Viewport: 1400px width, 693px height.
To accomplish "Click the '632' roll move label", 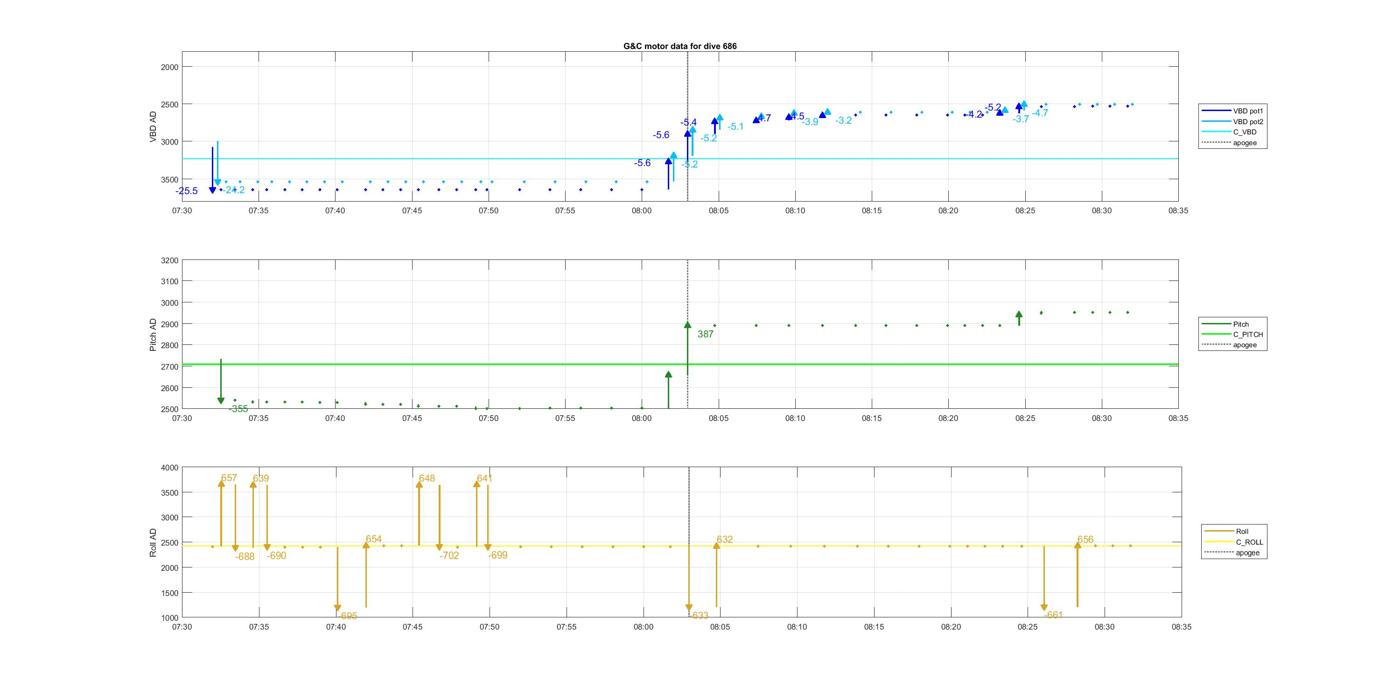I will tap(724, 540).
